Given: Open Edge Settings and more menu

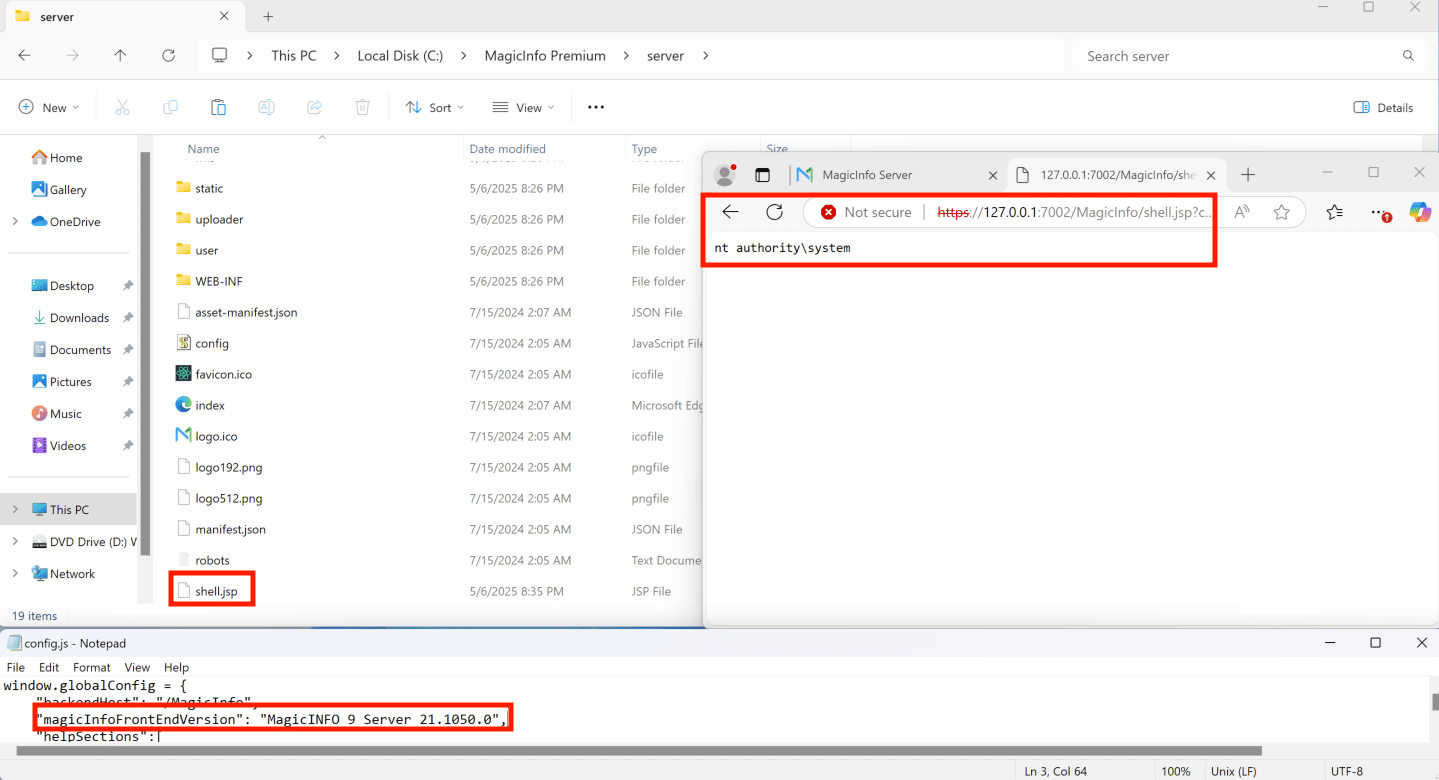Looking at the screenshot, I should pos(1380,213).
